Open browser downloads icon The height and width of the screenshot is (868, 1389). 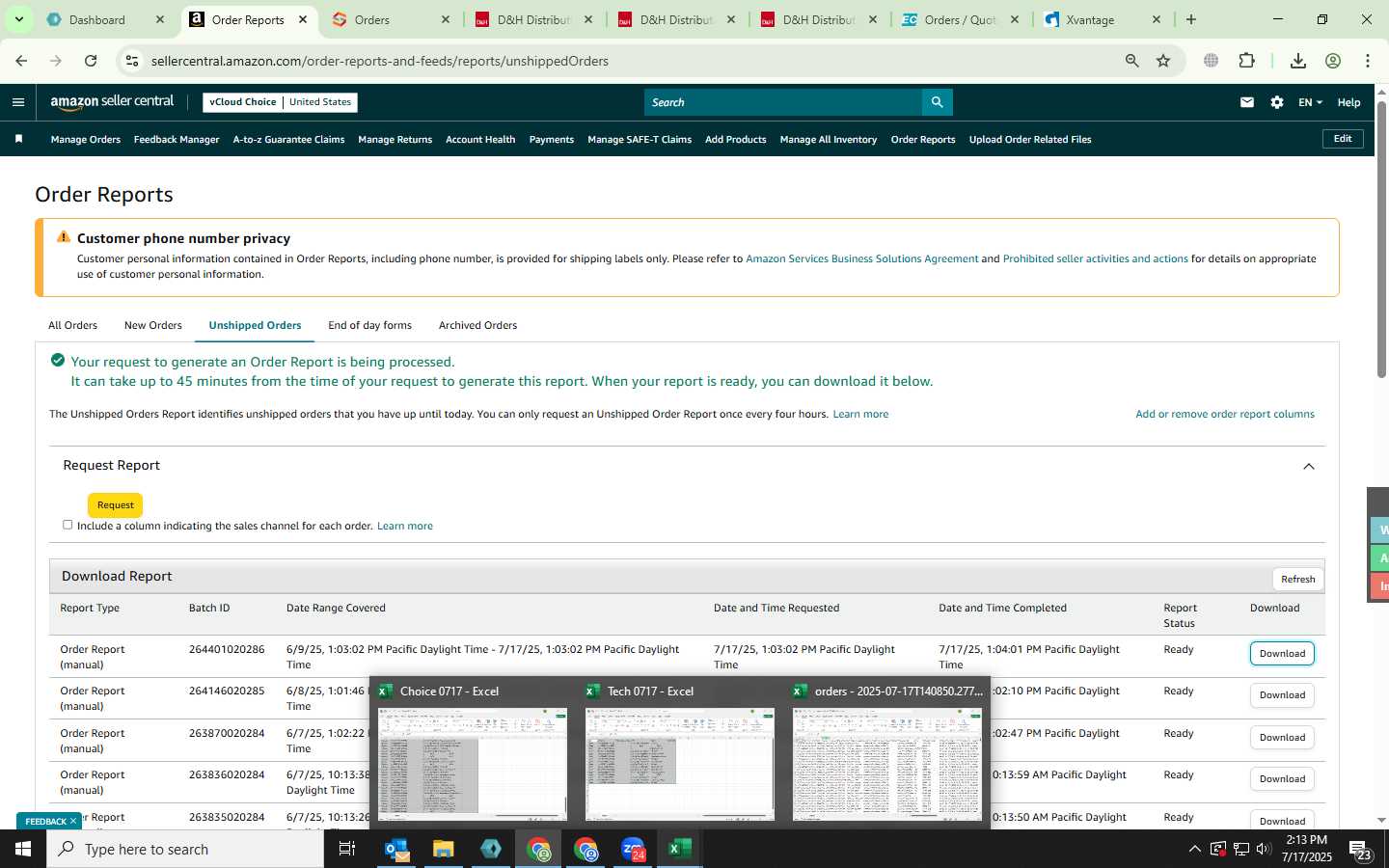click(x=1298, y=61)
